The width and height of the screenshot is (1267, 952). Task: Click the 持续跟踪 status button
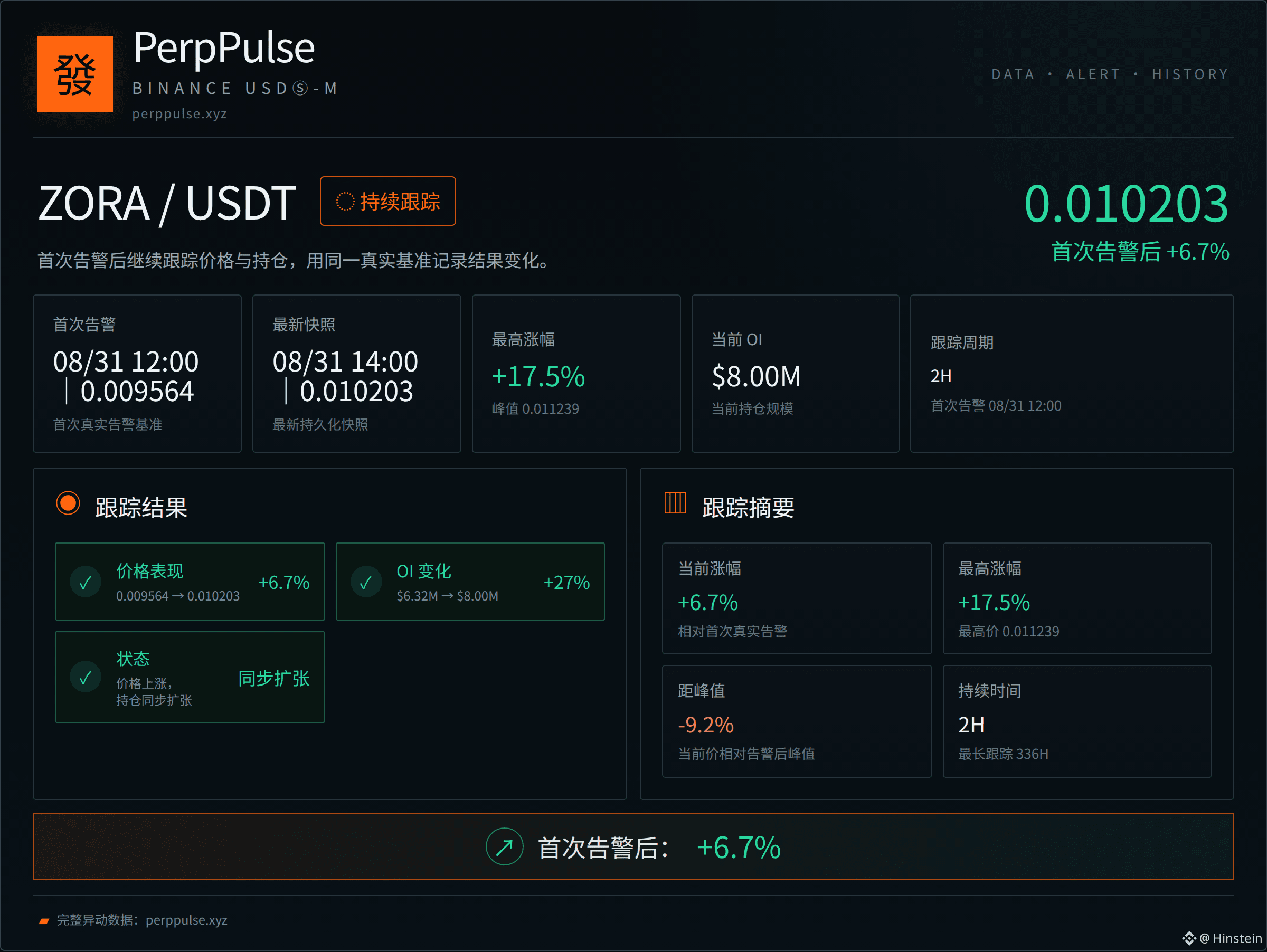coord(388,201)
